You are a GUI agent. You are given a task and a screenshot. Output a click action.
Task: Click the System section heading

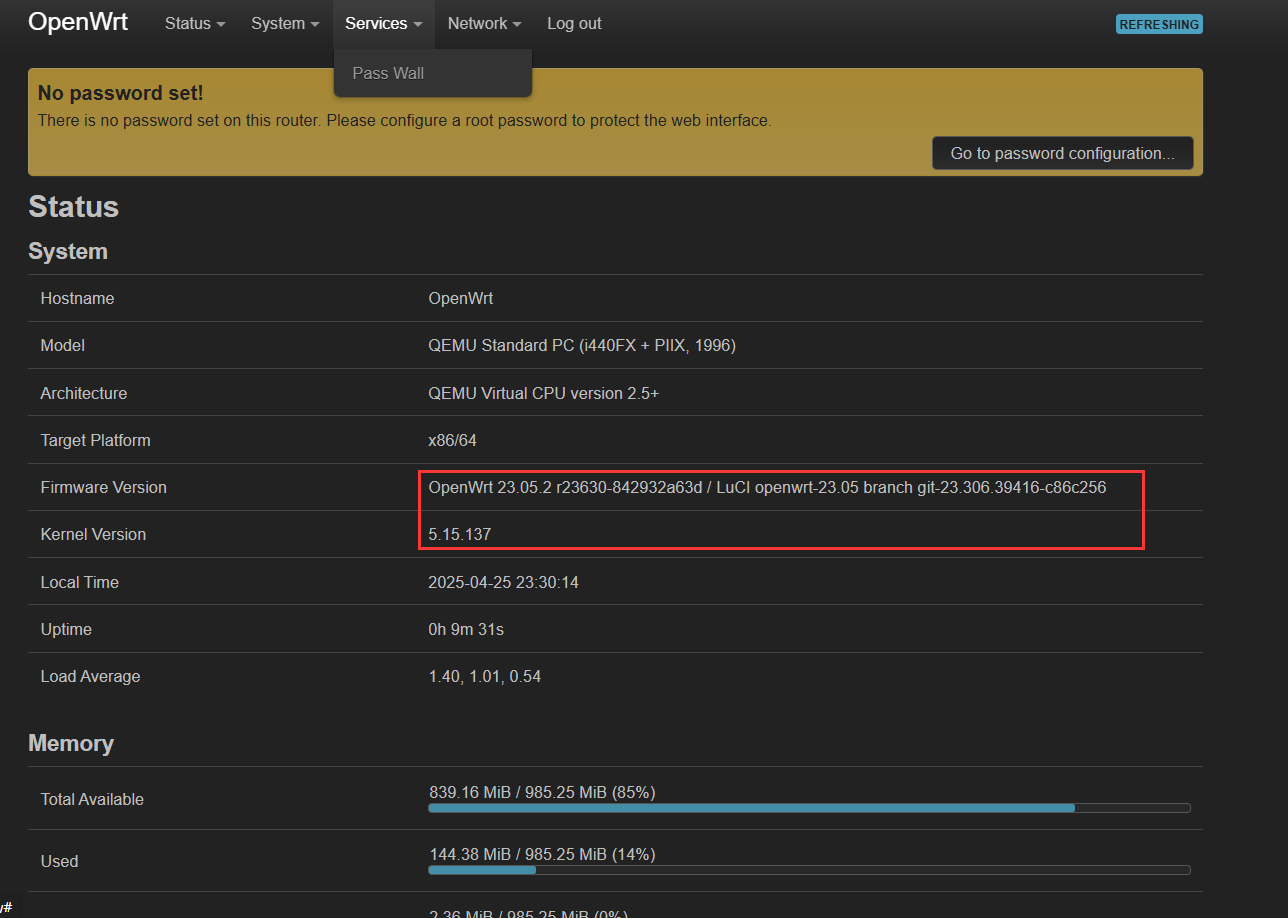coord(68,251)
